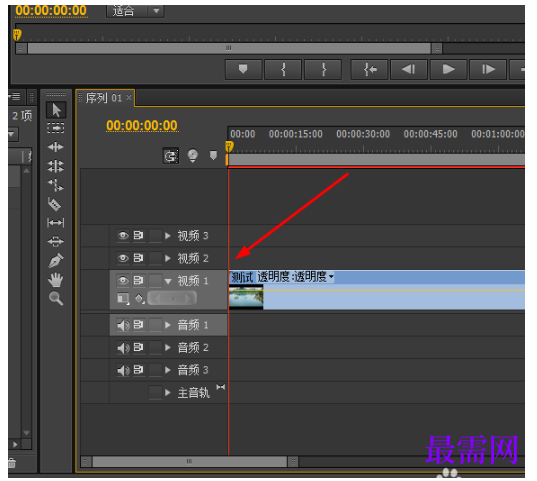Select the Selection arrow tool
537x481 pixels.
(x=56, y=110)
